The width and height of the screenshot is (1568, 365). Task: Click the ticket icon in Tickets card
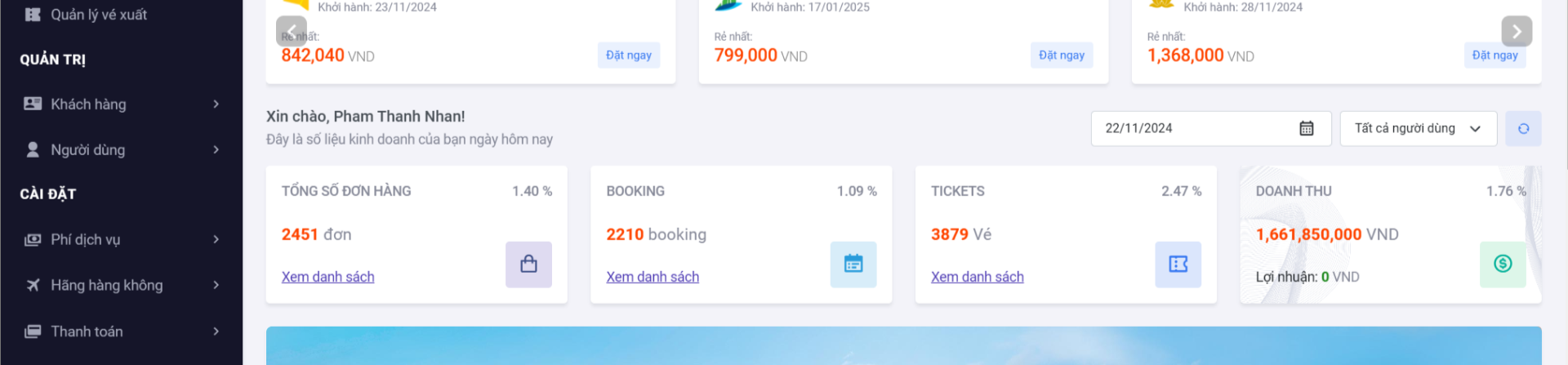click(1178, 265)
